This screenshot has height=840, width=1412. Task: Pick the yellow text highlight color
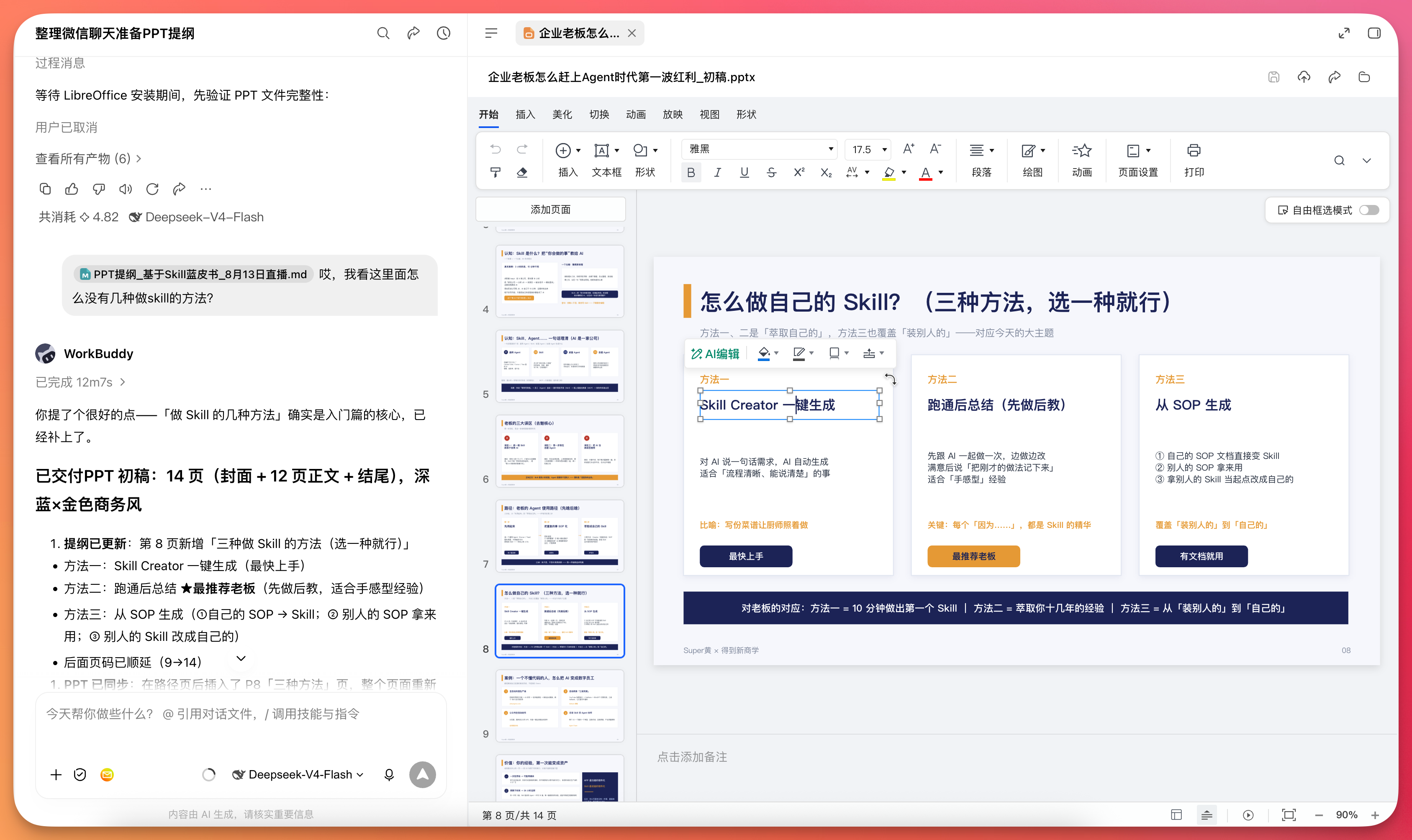click(x=889, y=173)
